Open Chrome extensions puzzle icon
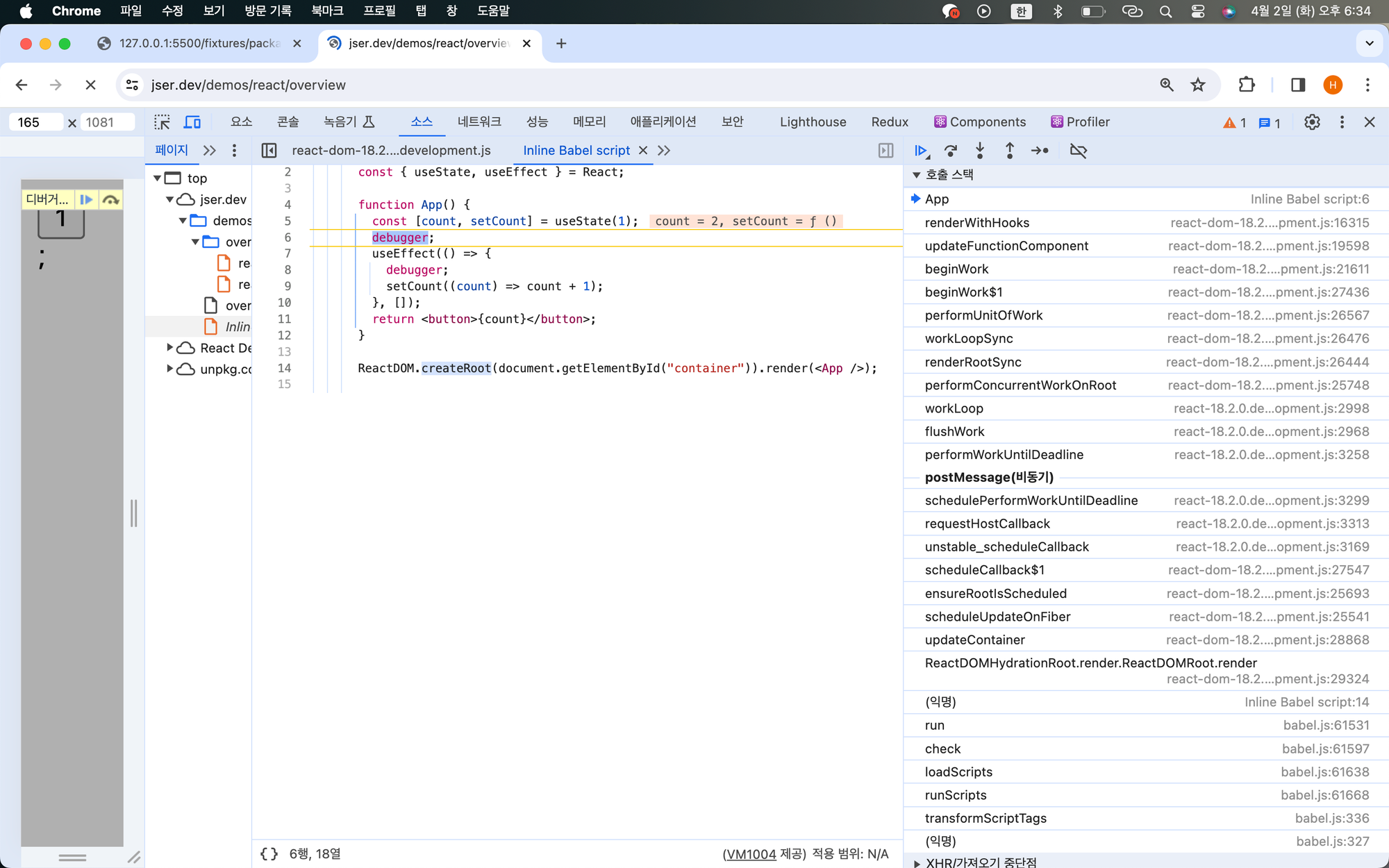The image size is (1389, 868). [x=1247, y=85]
